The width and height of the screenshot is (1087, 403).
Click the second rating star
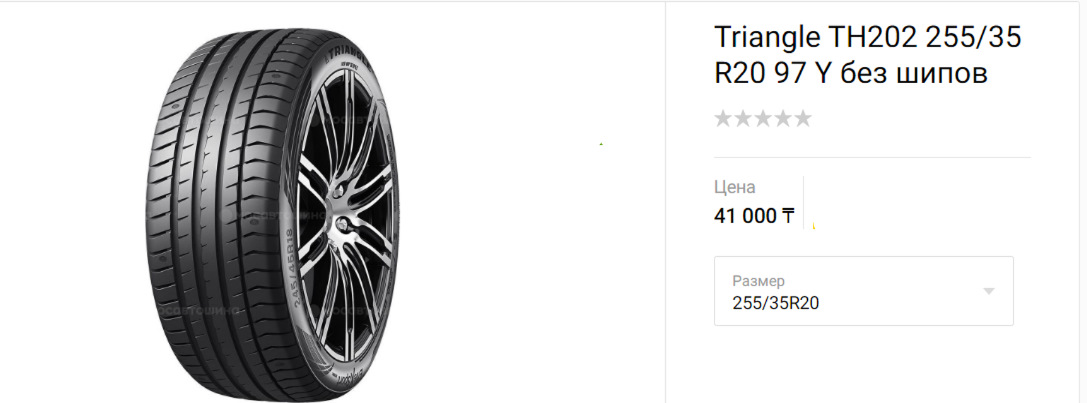click(743, 119)
